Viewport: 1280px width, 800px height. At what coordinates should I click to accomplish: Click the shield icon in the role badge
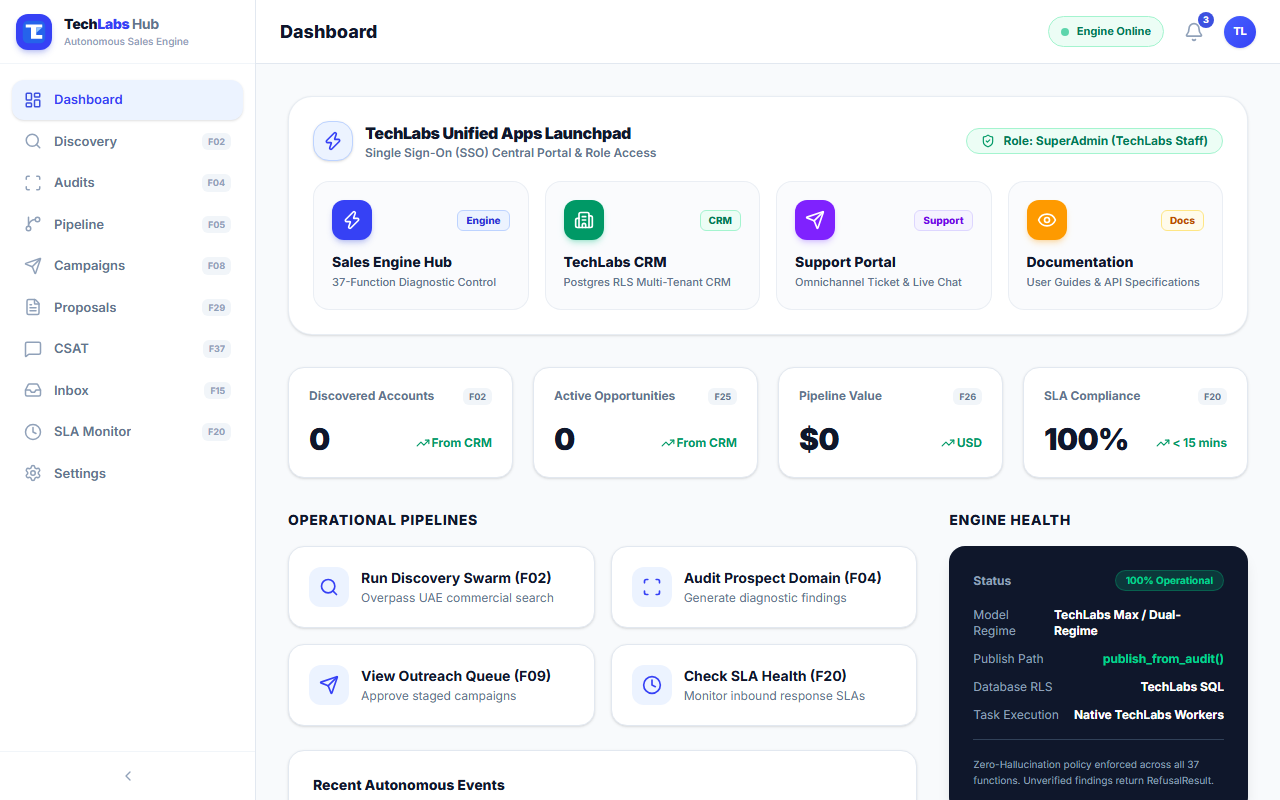988,141
